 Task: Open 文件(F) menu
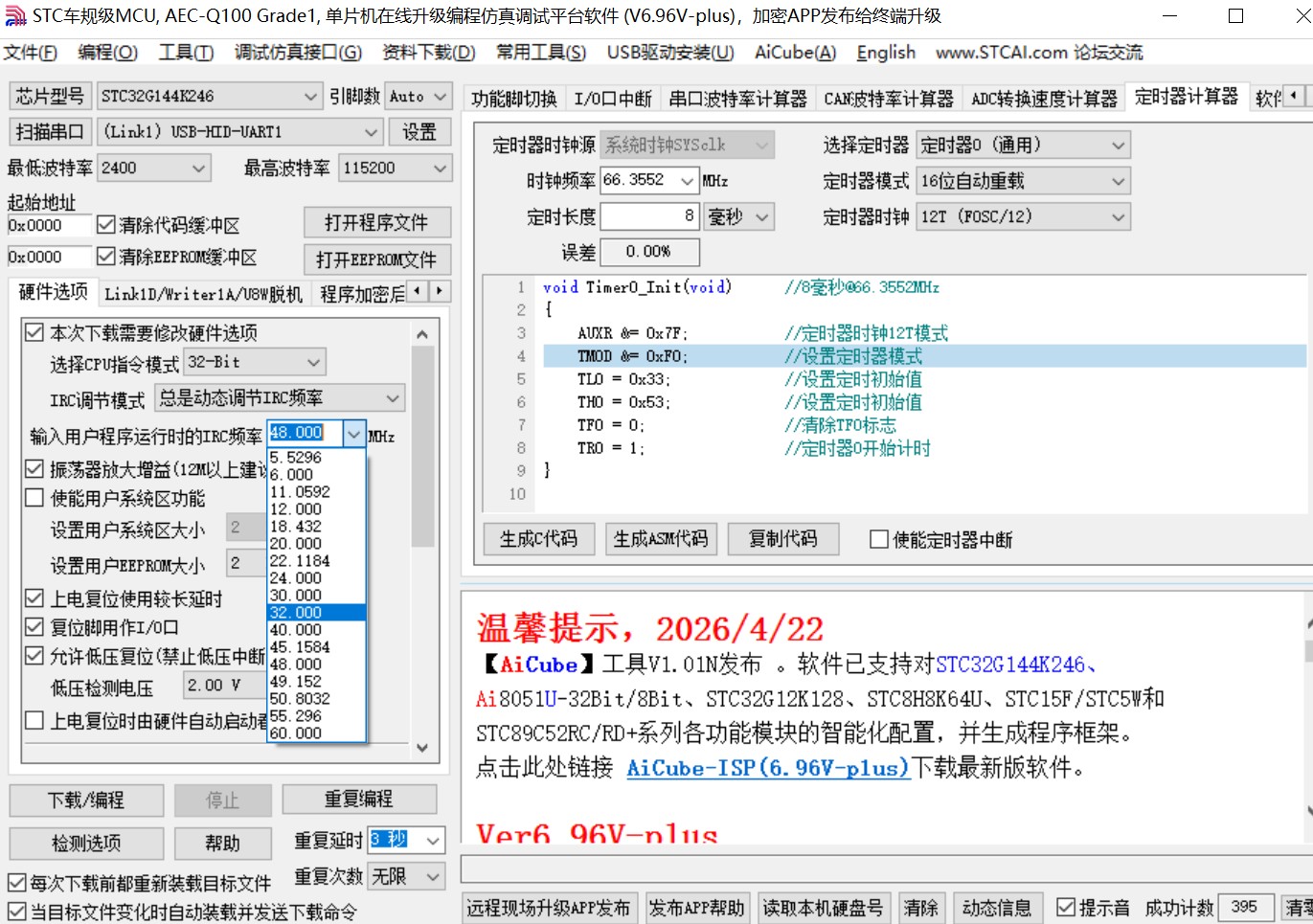coord(31,52)
